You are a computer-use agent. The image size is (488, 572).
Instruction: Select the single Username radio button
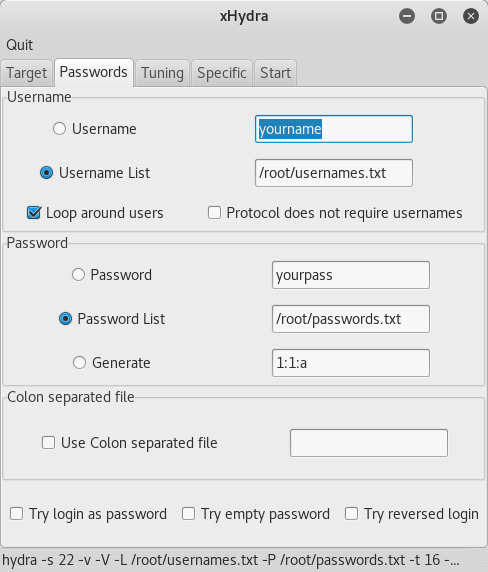[x=59, y=129]
